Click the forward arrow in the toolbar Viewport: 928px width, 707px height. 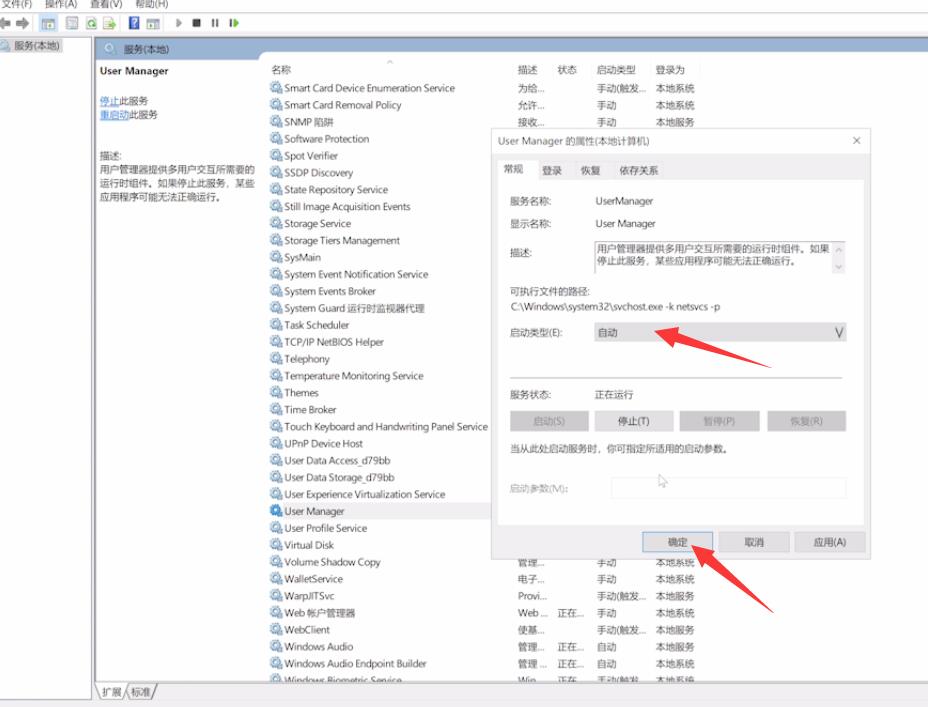coord(22,23)
